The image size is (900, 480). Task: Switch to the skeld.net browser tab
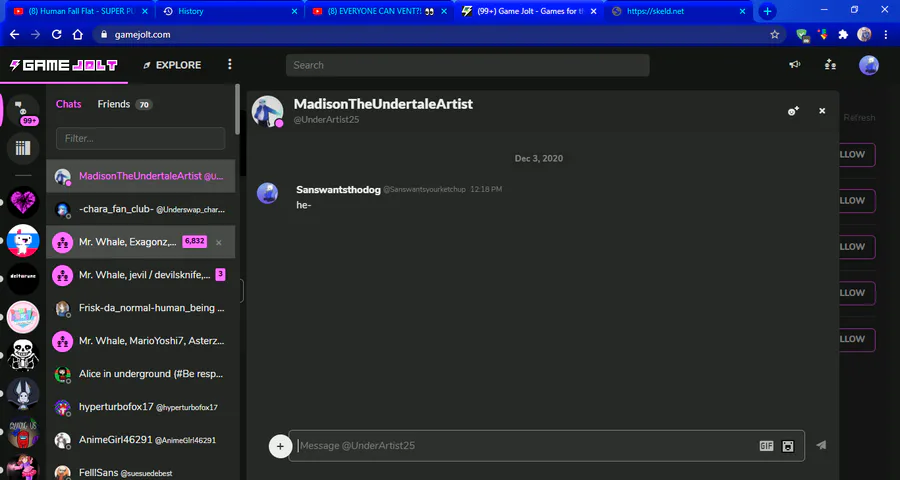point(677,11)
